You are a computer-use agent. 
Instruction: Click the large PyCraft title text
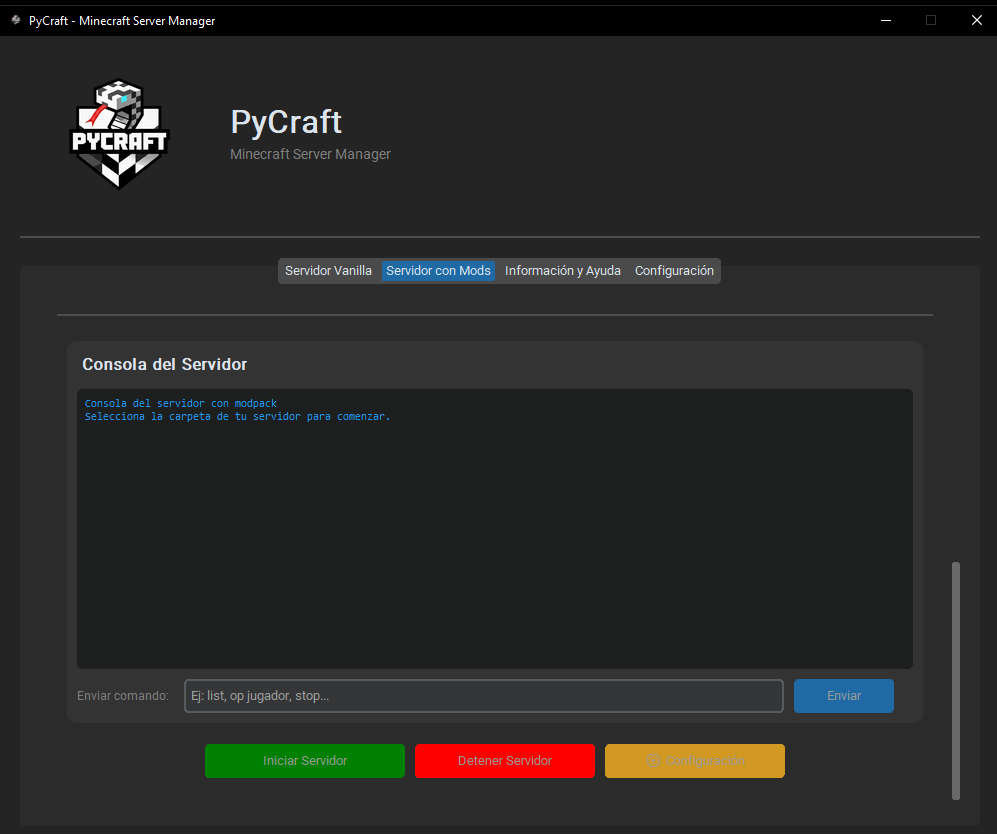(286, 122)
